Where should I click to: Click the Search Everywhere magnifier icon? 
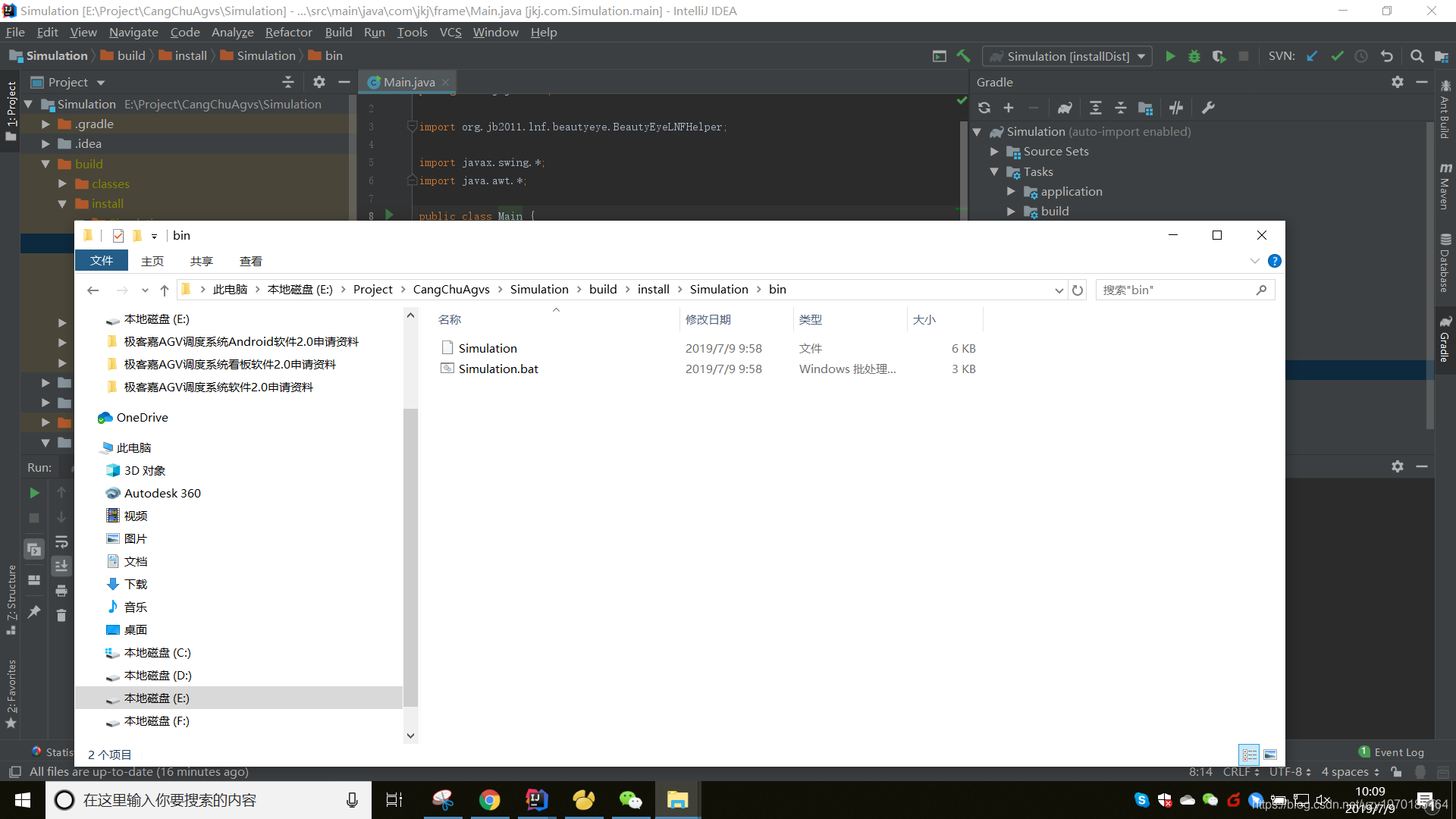click(x=1417, y=56)
